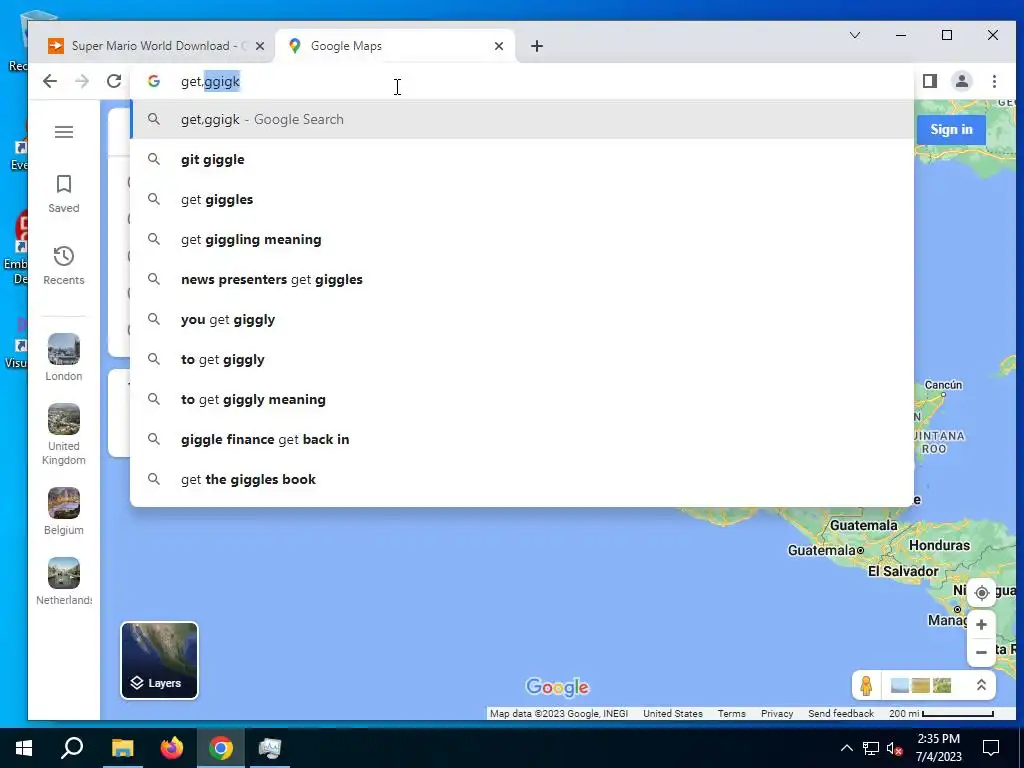Open the Privacy link
The height and width of the screenshot is (768, 1024).
[776, 713]
